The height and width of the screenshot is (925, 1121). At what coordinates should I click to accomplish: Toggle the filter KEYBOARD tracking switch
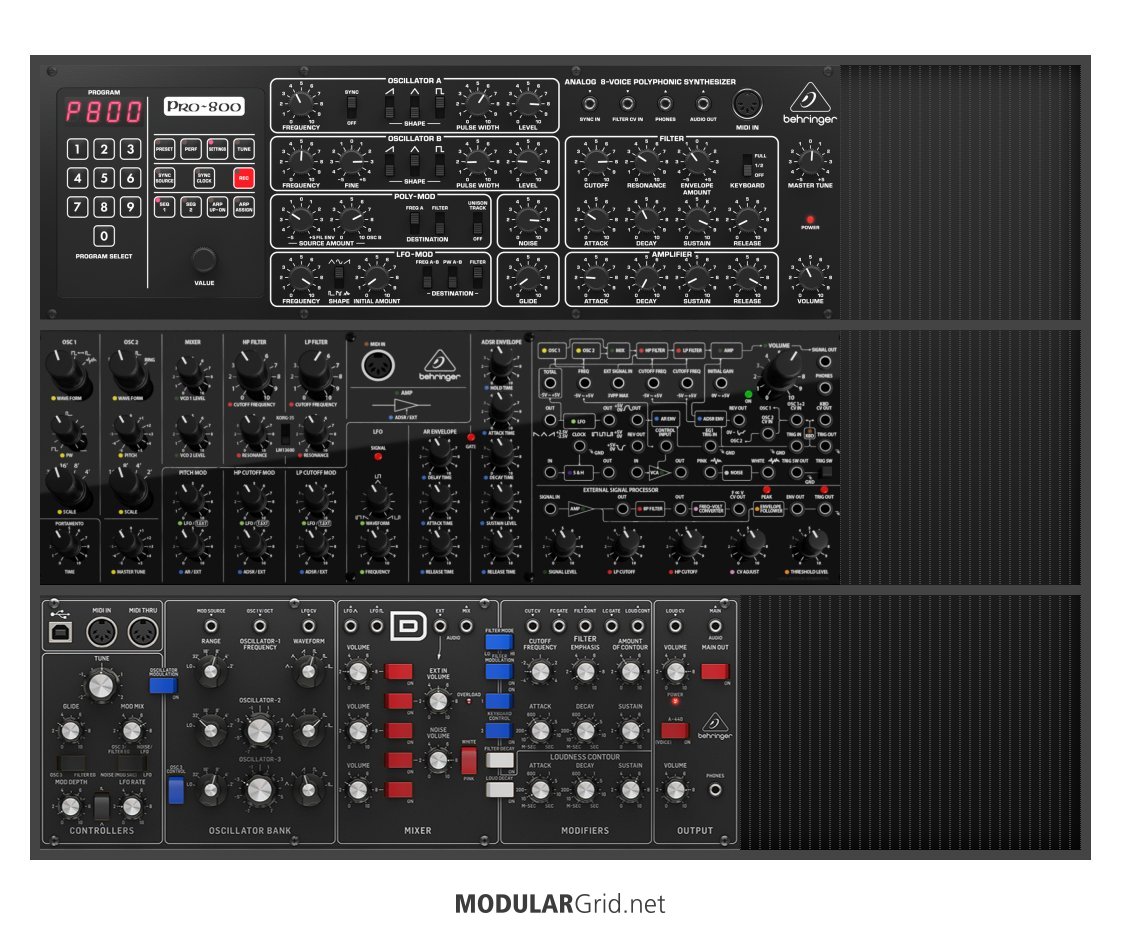(x=747, y=165)
